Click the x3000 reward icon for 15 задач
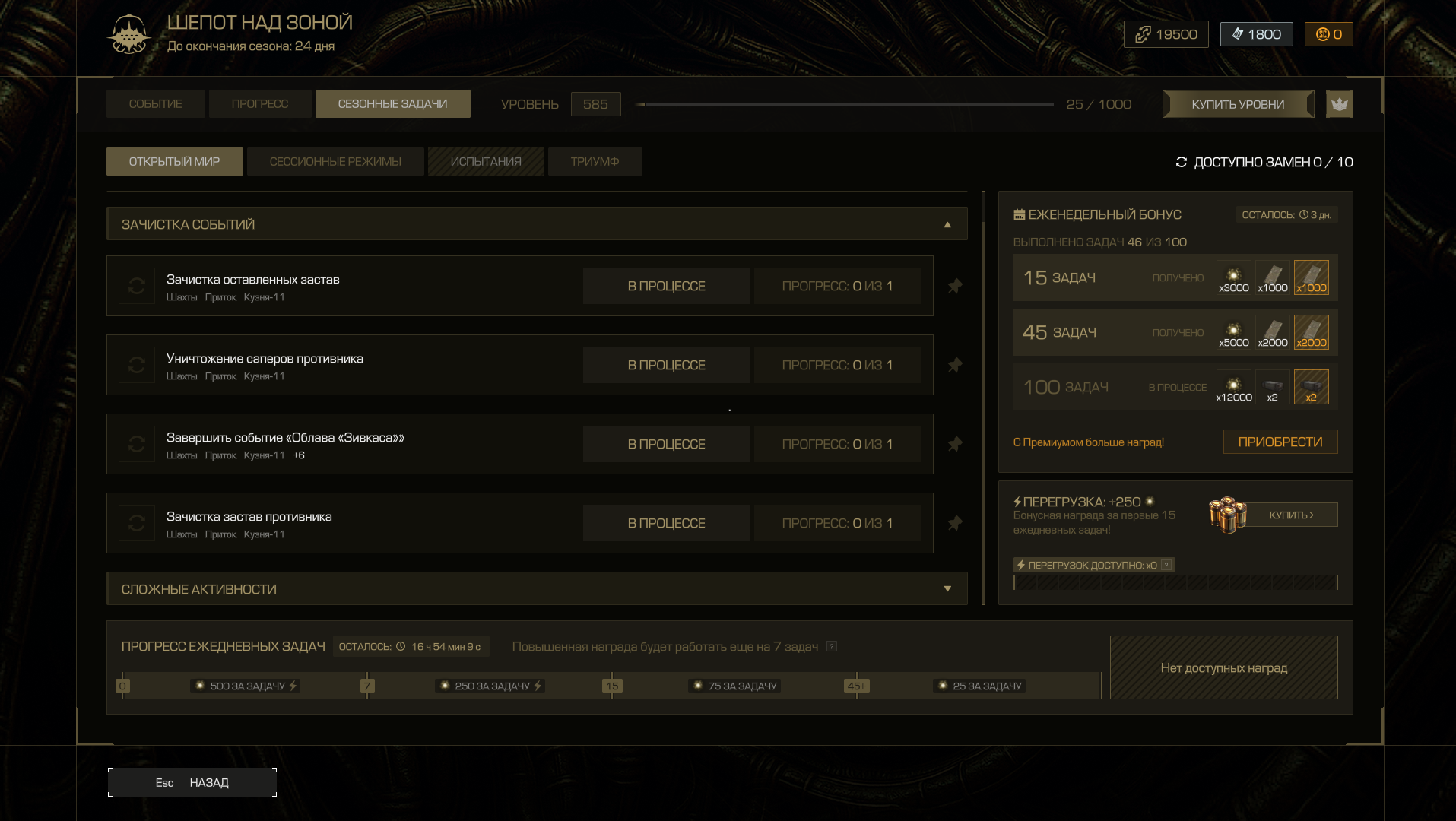 coord(1234,277)
